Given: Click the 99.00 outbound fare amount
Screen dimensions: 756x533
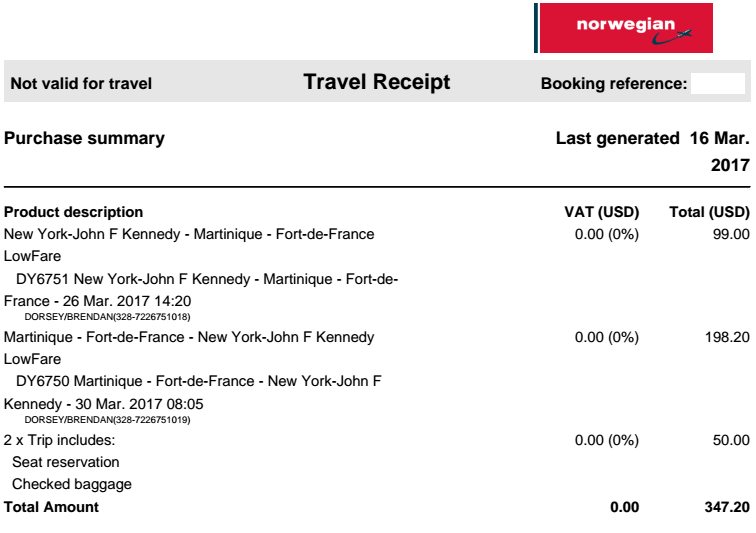Looking at the screenshot, I should click(731, 234).
